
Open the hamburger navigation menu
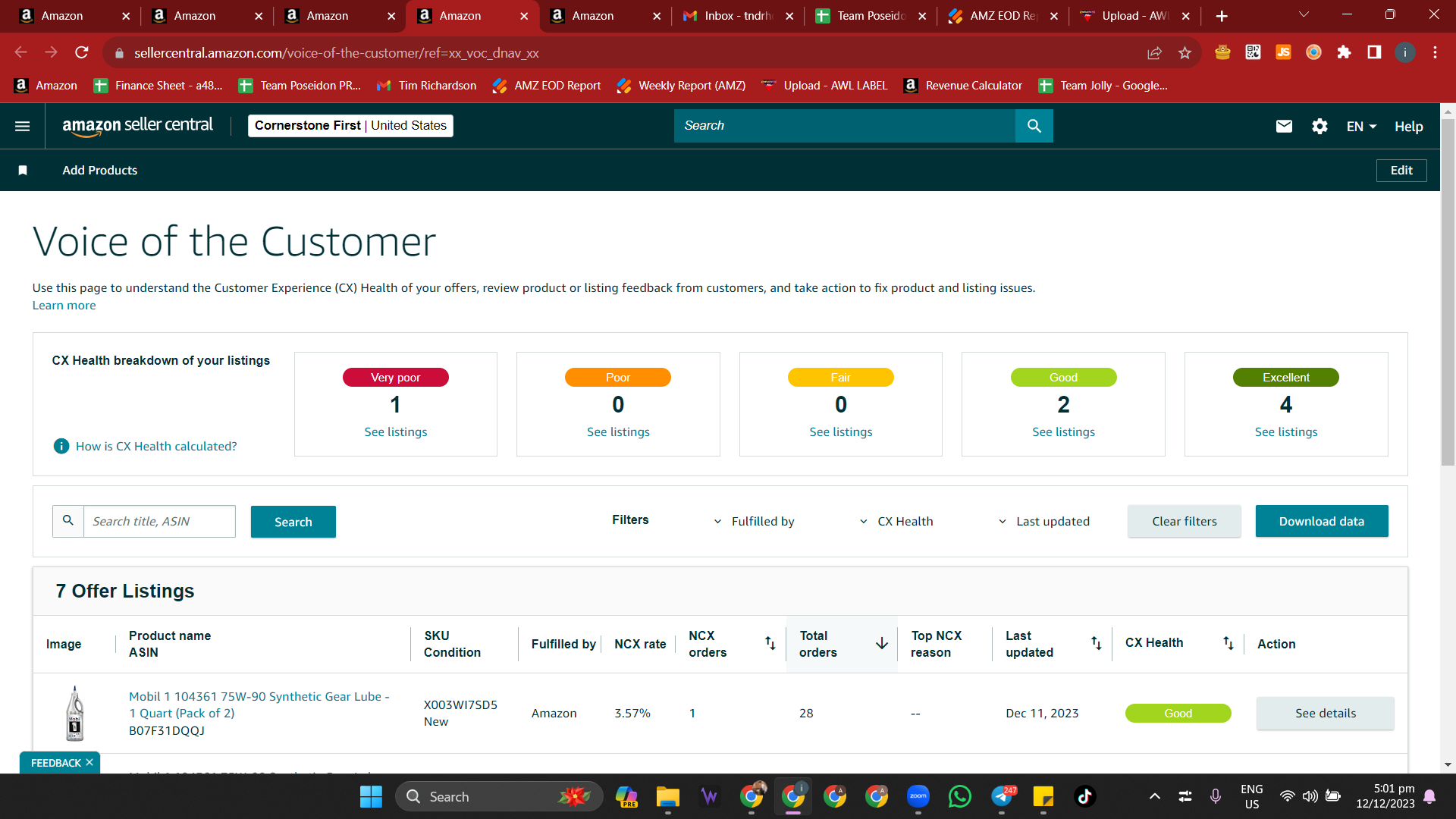(x=23, y=126)
